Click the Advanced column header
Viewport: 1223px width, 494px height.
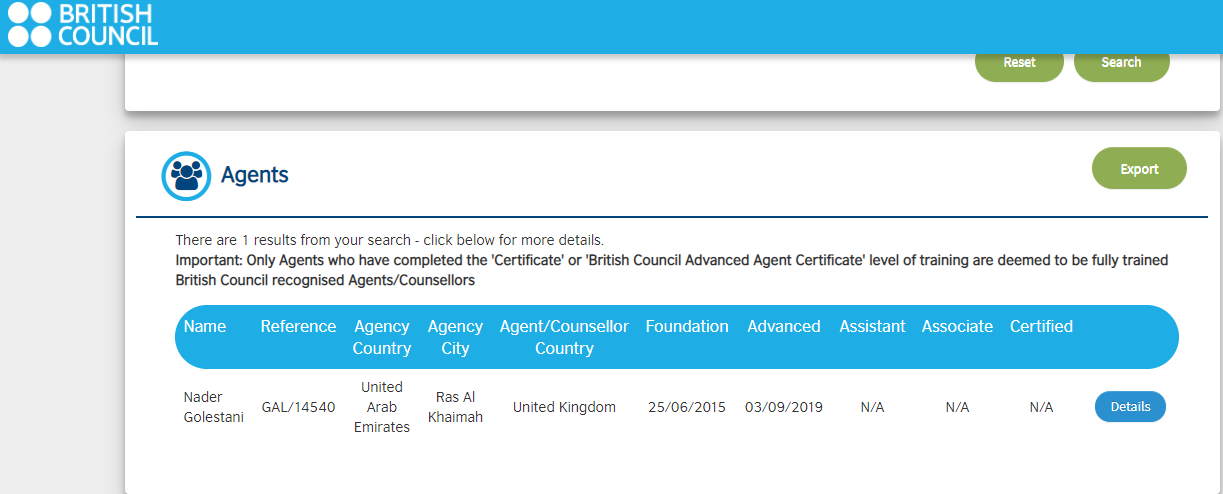(784, 326)
